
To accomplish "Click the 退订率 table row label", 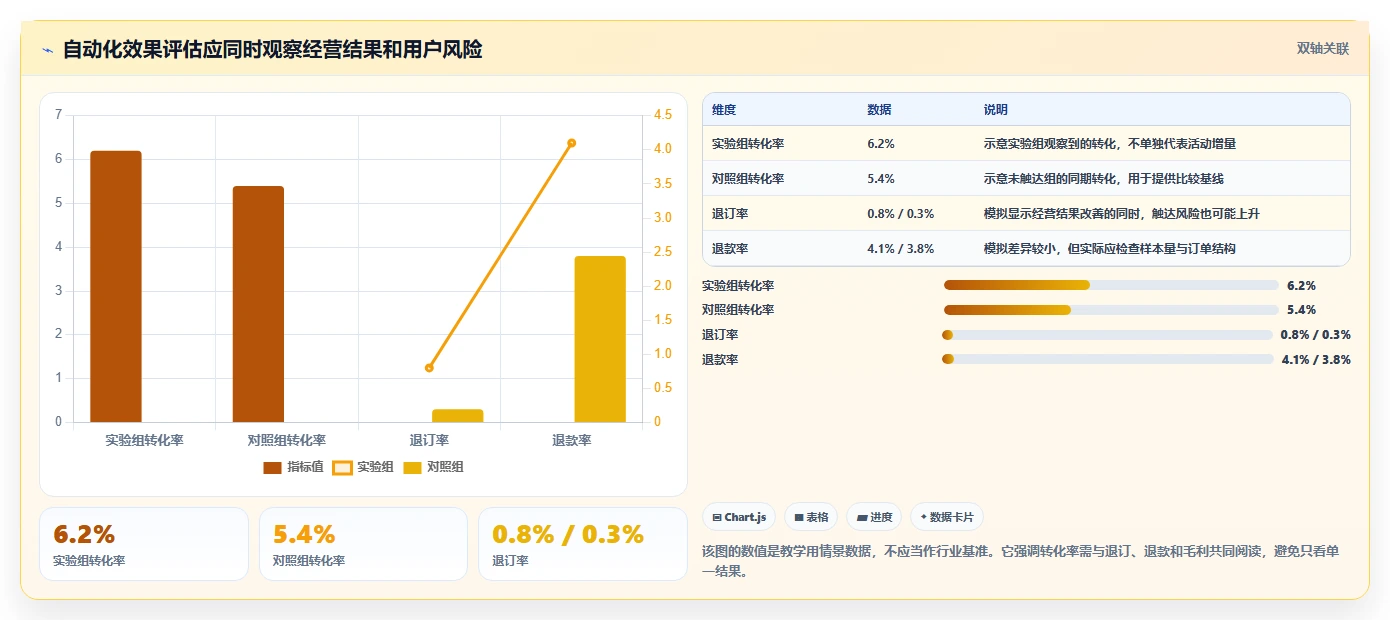I will coord(730,213).
